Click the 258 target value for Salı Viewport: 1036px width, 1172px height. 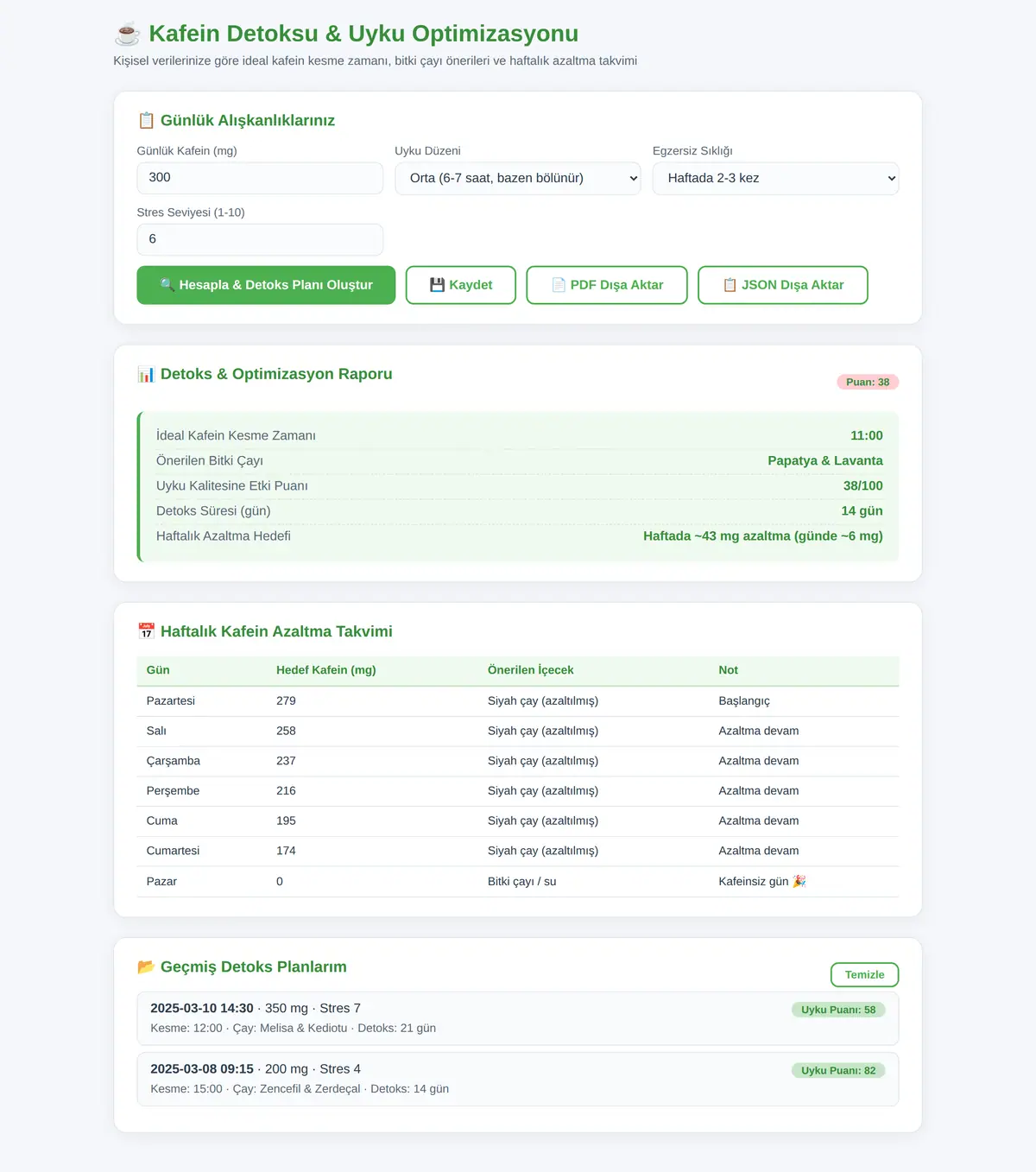(286, 731)
